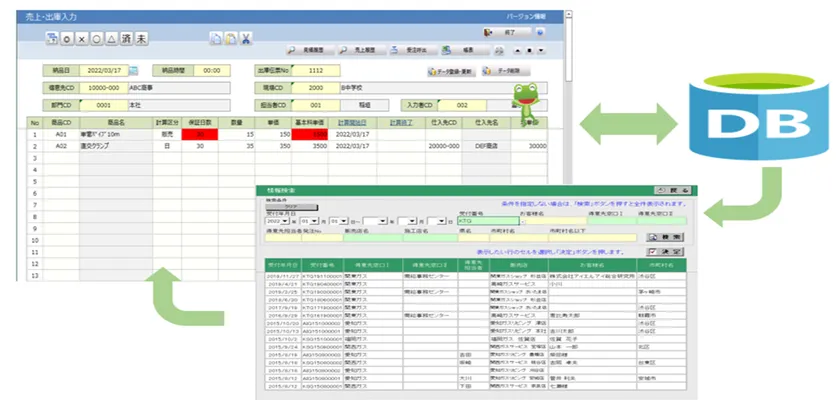Click the 未 (incomplete) toolbar button
Screen dimensions: 840x405
pyautogui.click(x=142, y=39)
